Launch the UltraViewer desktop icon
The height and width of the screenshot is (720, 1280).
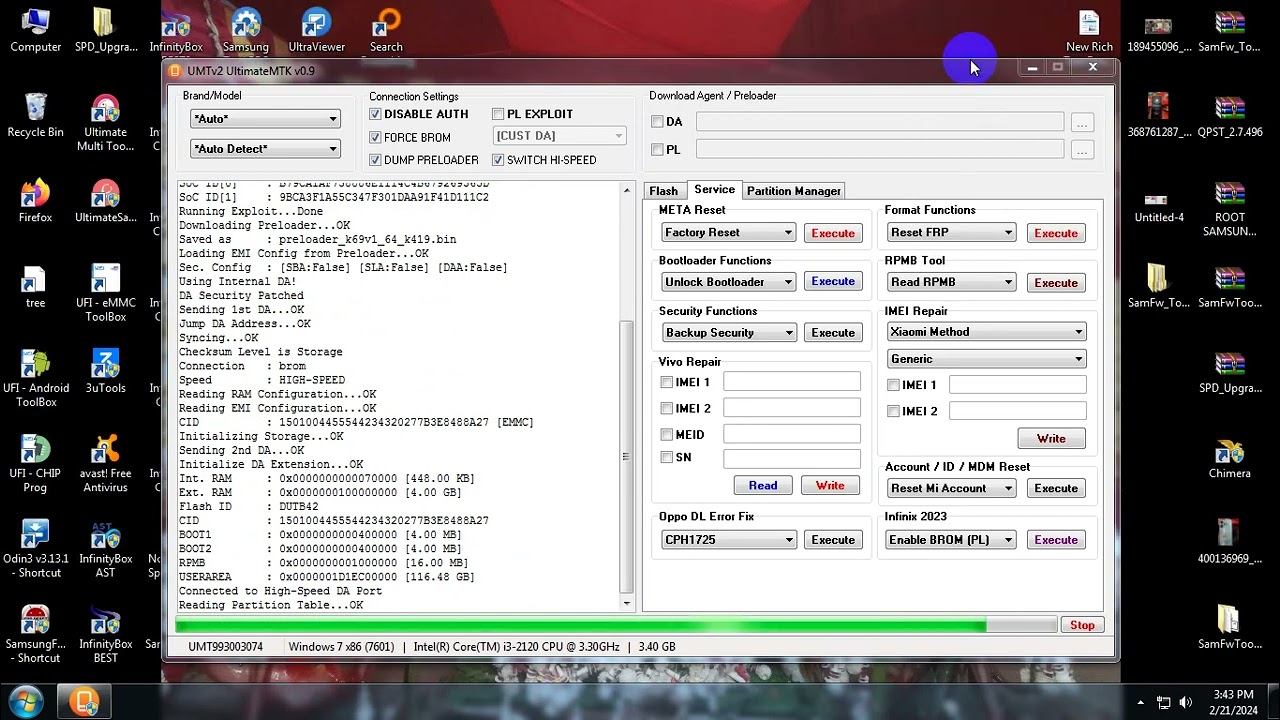pos(316,28)
